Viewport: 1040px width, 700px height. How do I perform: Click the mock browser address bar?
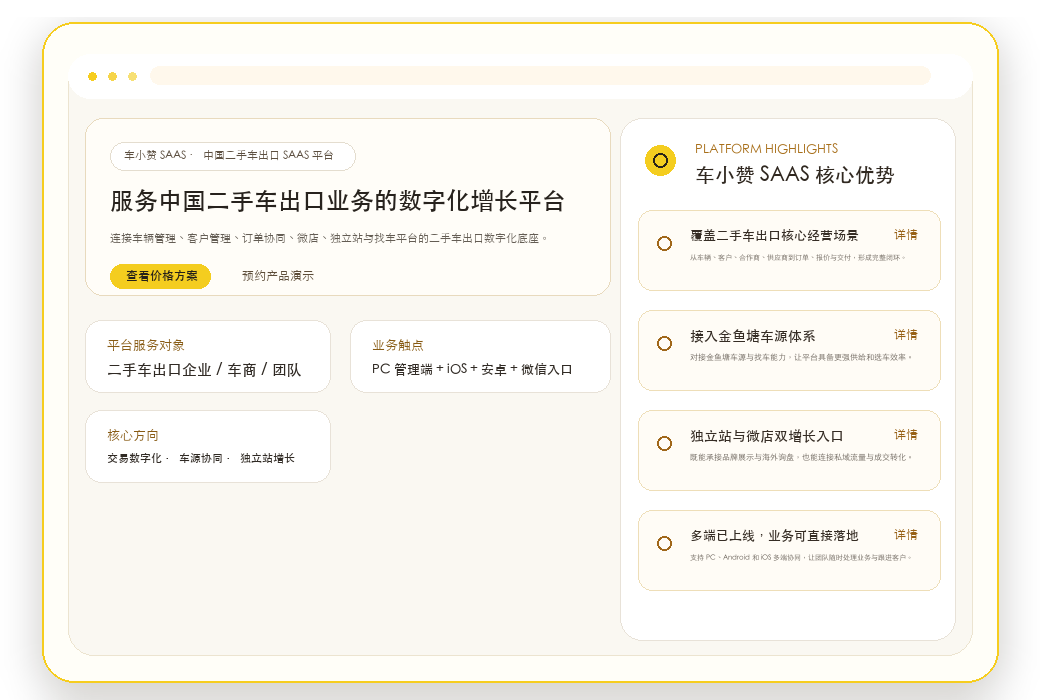tap(541, 76)
